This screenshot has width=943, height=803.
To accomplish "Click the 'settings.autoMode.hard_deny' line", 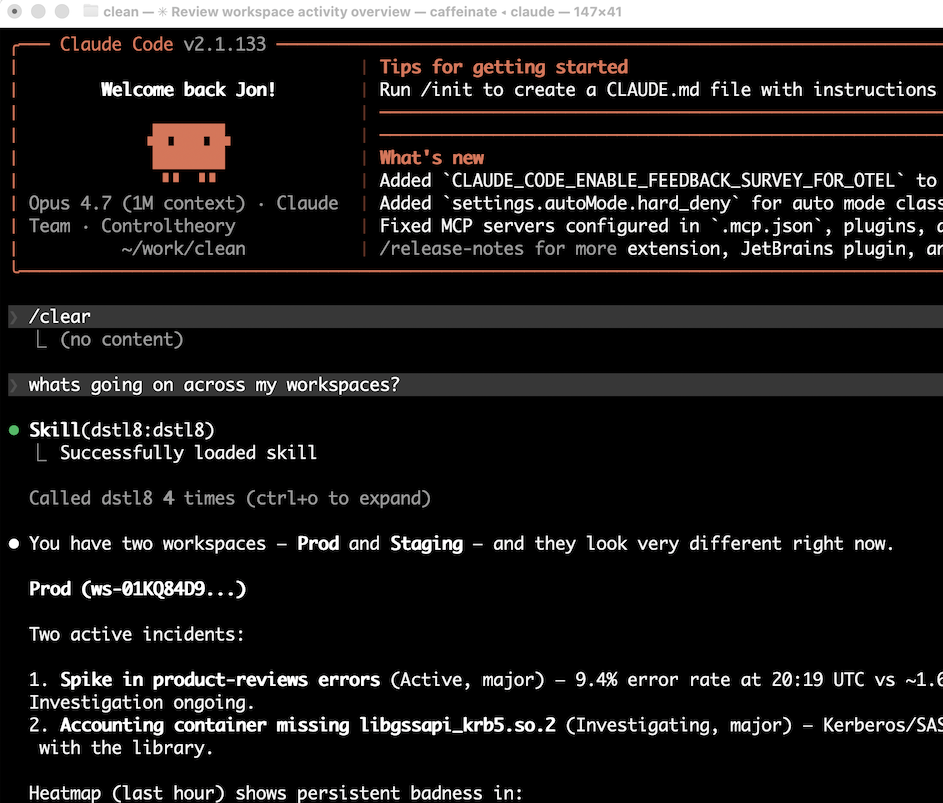I will 661,203.
